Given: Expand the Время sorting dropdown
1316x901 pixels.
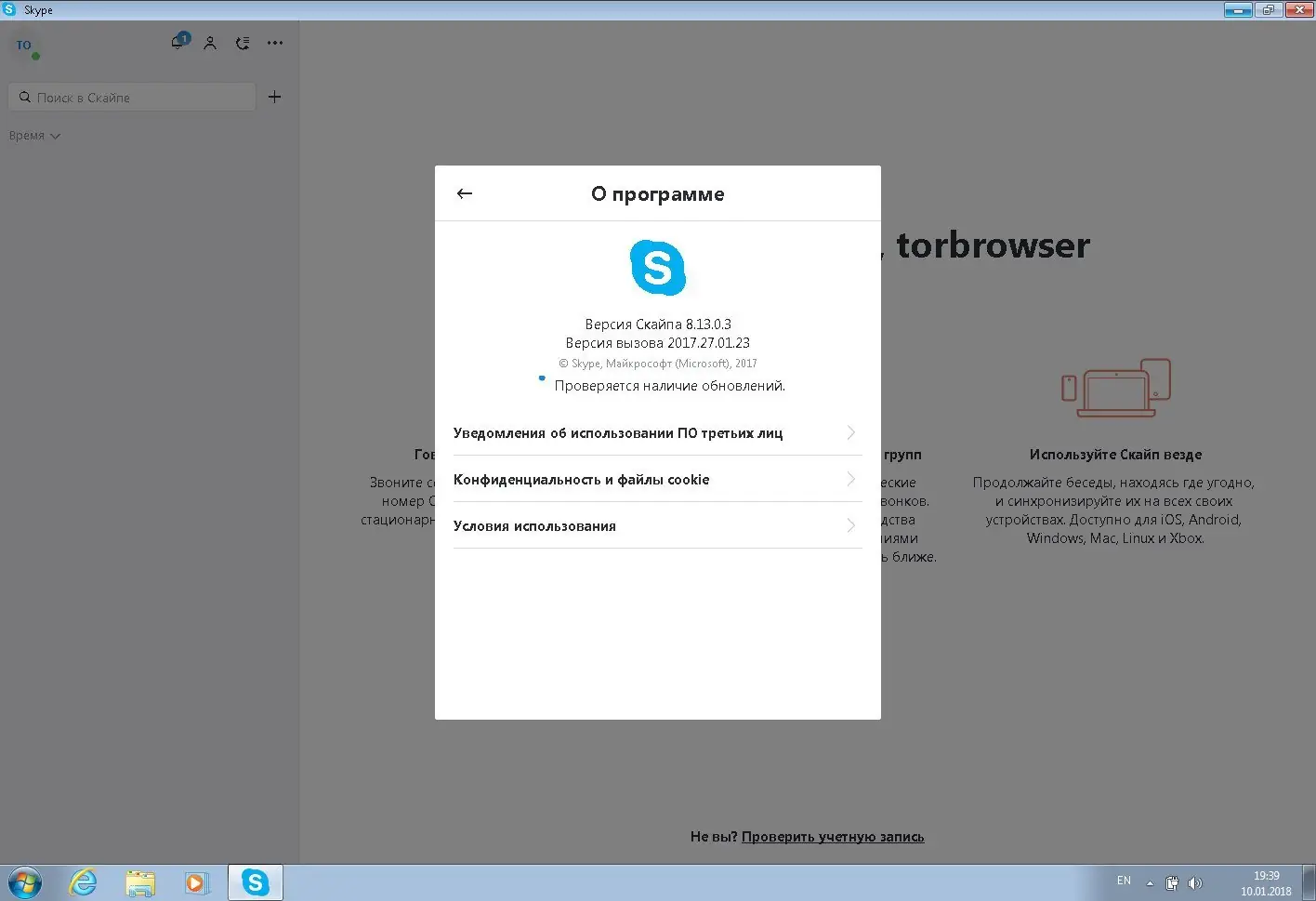Looking at the screenshot, I should [x=33, y=135].
